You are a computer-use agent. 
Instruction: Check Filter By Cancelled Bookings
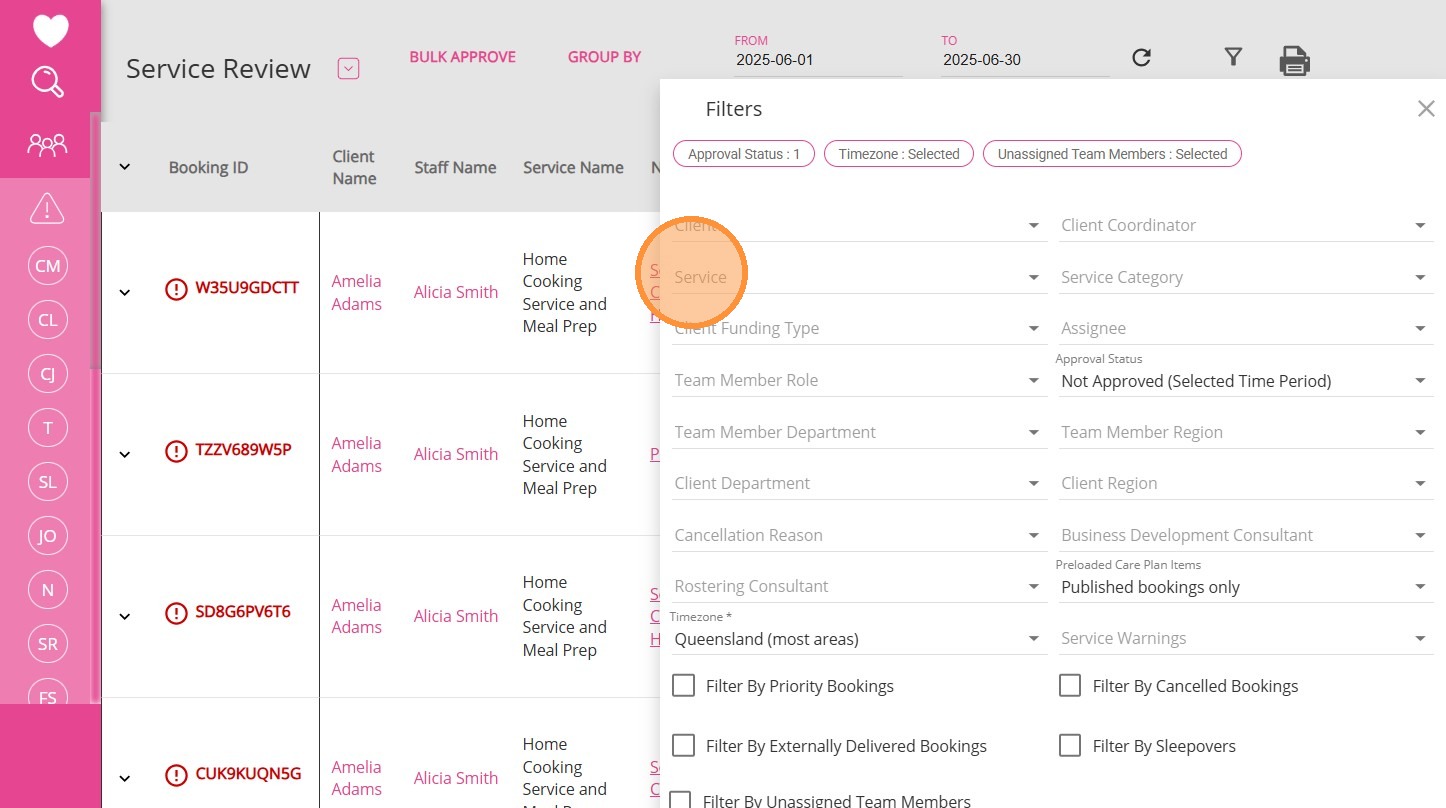tap(1070, 686)
